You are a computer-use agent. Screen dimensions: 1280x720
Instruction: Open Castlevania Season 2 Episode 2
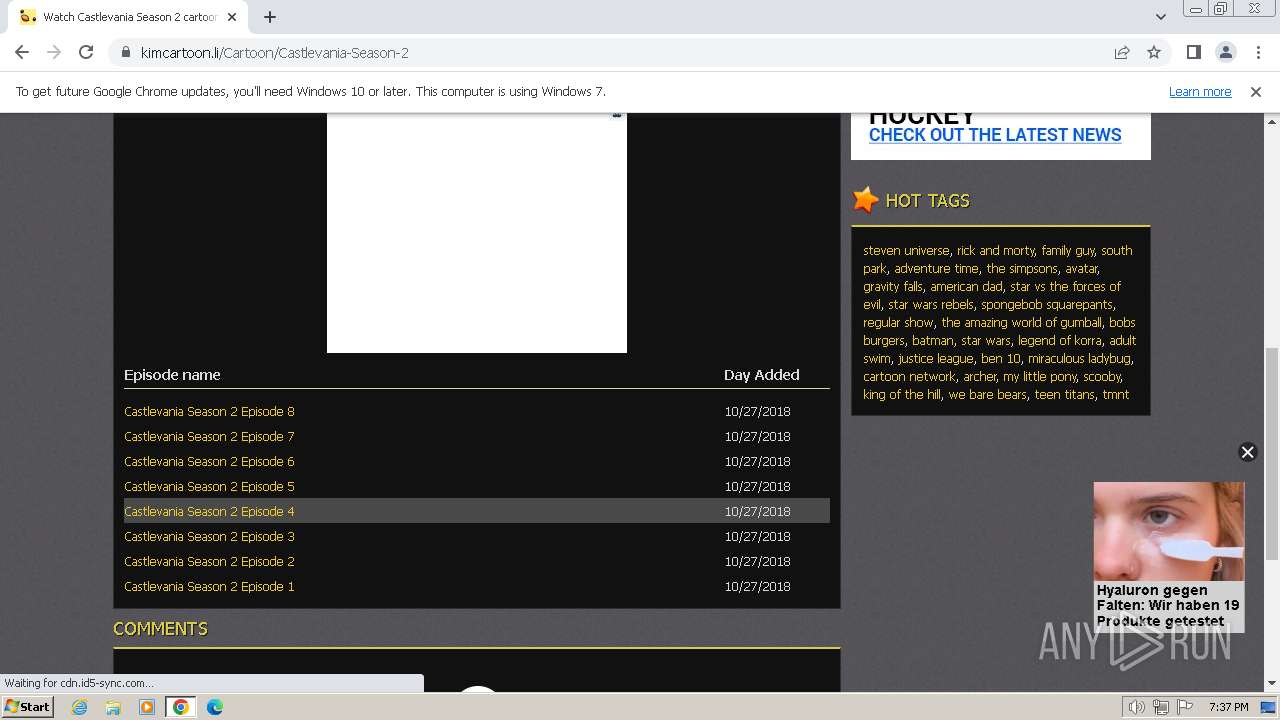point(209,562)
